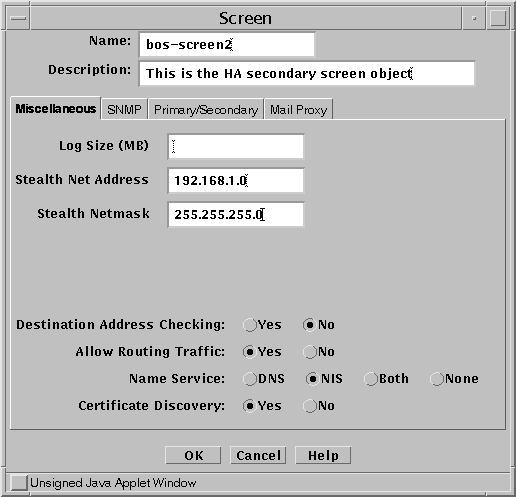Open the window menu button in title bar
Viewport: 516px width, 497px height.
(x=18, y=18)
